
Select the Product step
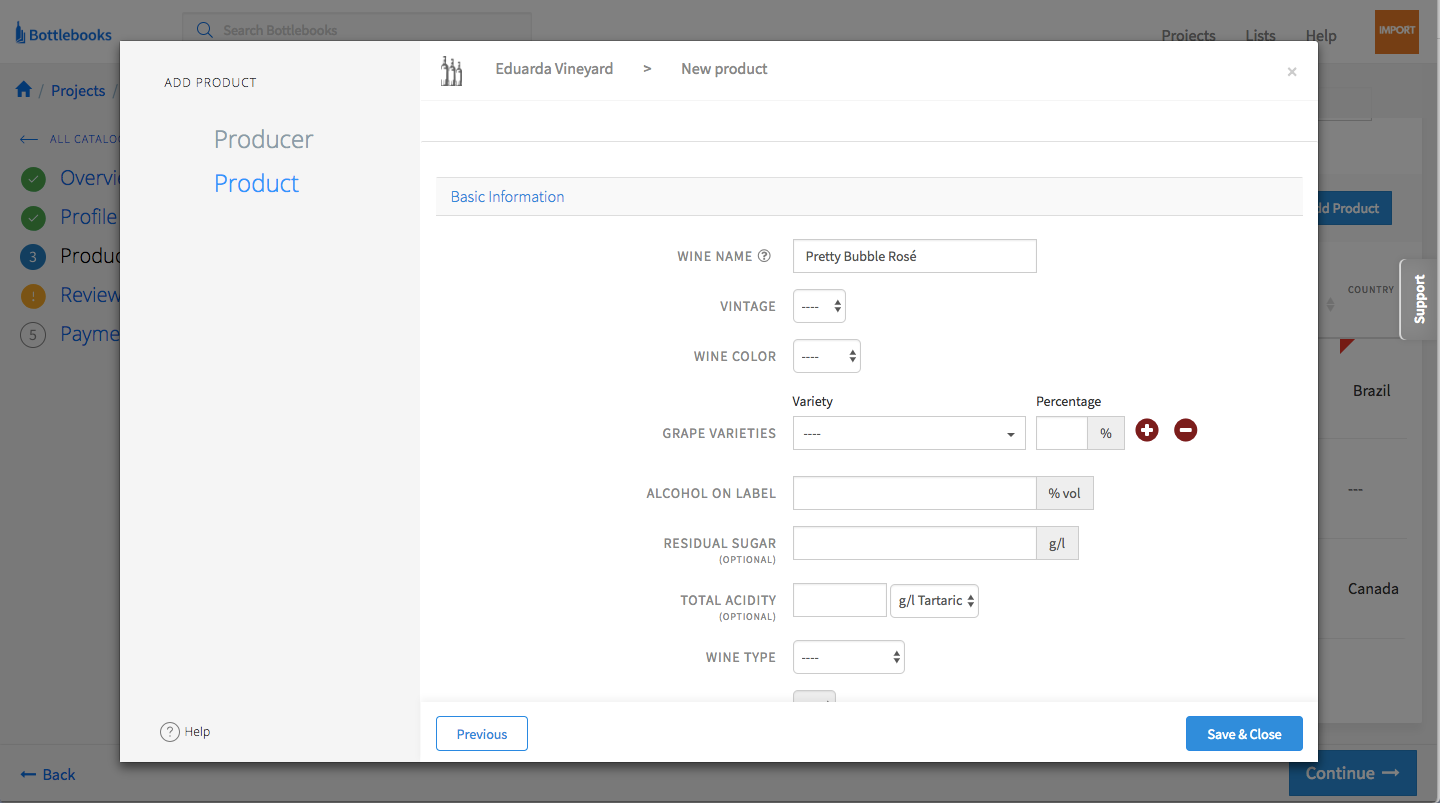point(257,183)
